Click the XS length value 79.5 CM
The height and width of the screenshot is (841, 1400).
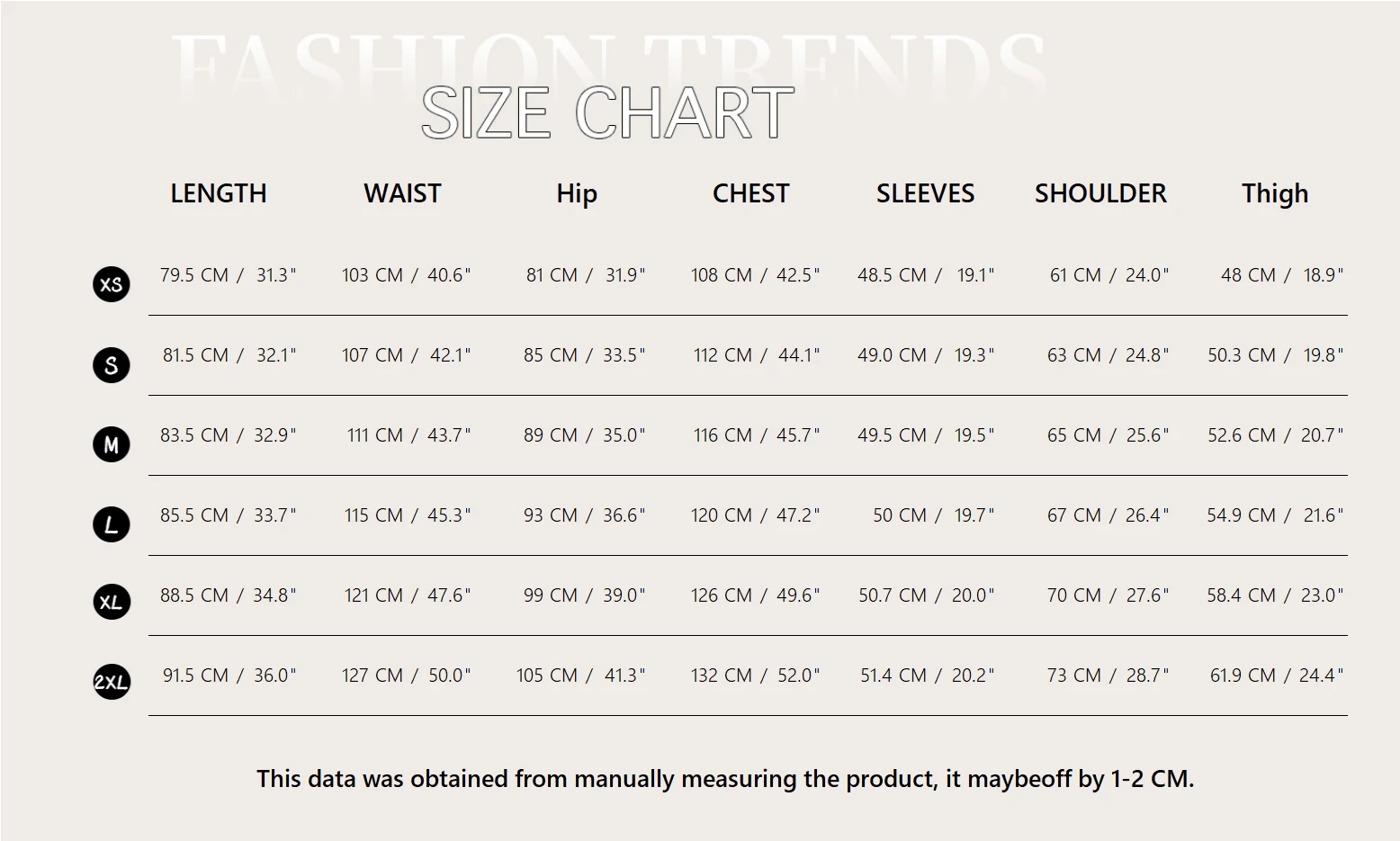(194, 275)
